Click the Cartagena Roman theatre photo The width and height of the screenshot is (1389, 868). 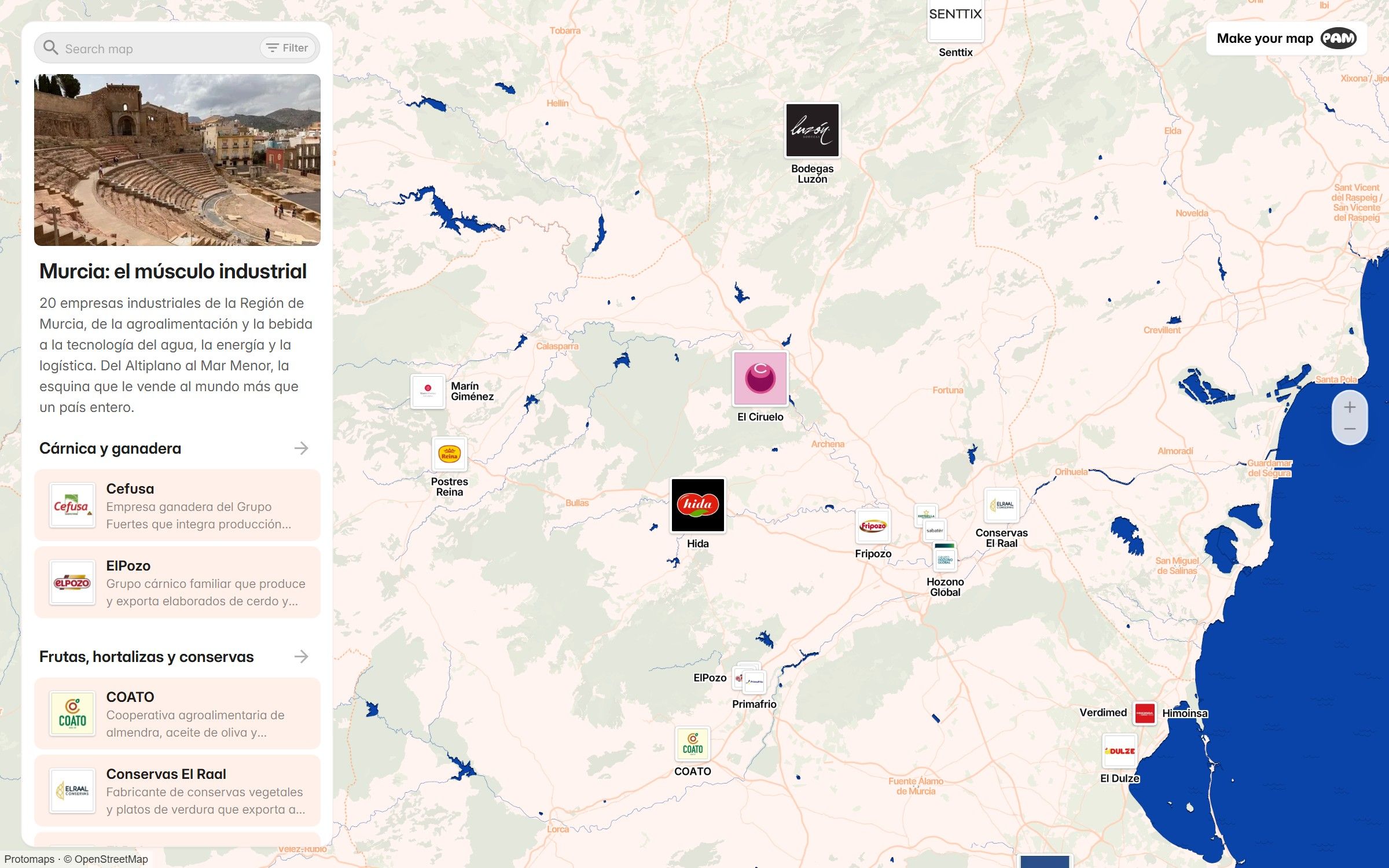click(x=177, y=160)
